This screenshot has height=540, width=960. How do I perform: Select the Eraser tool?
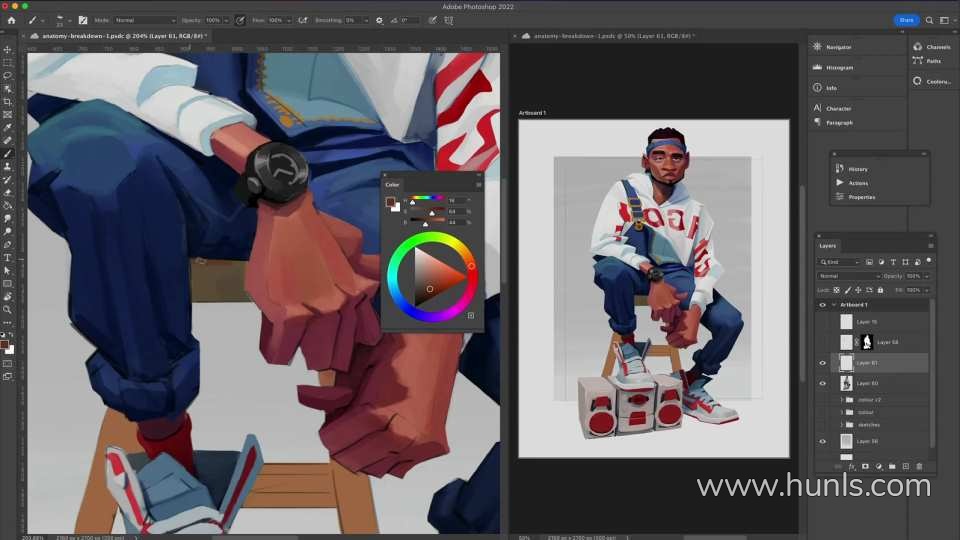[x=7, y=192]
